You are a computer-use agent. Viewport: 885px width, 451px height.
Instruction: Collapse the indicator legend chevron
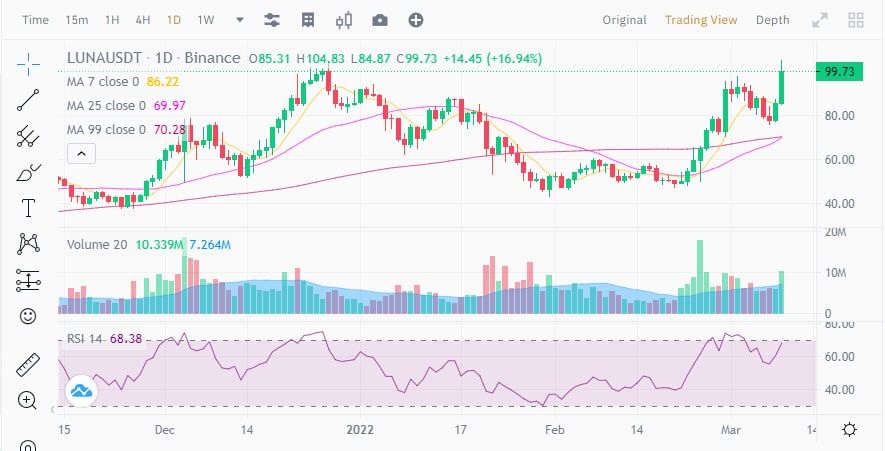[x=81, y=153]
